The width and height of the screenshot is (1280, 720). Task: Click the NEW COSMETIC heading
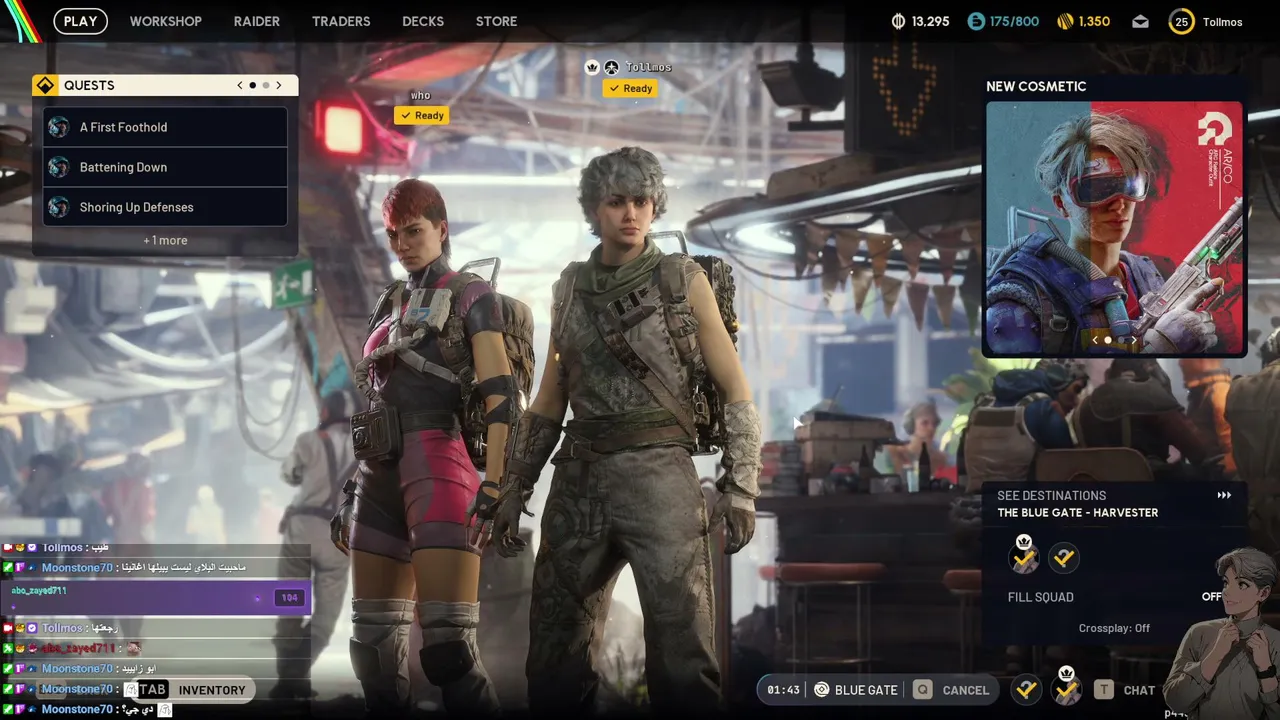point(1036,86)
